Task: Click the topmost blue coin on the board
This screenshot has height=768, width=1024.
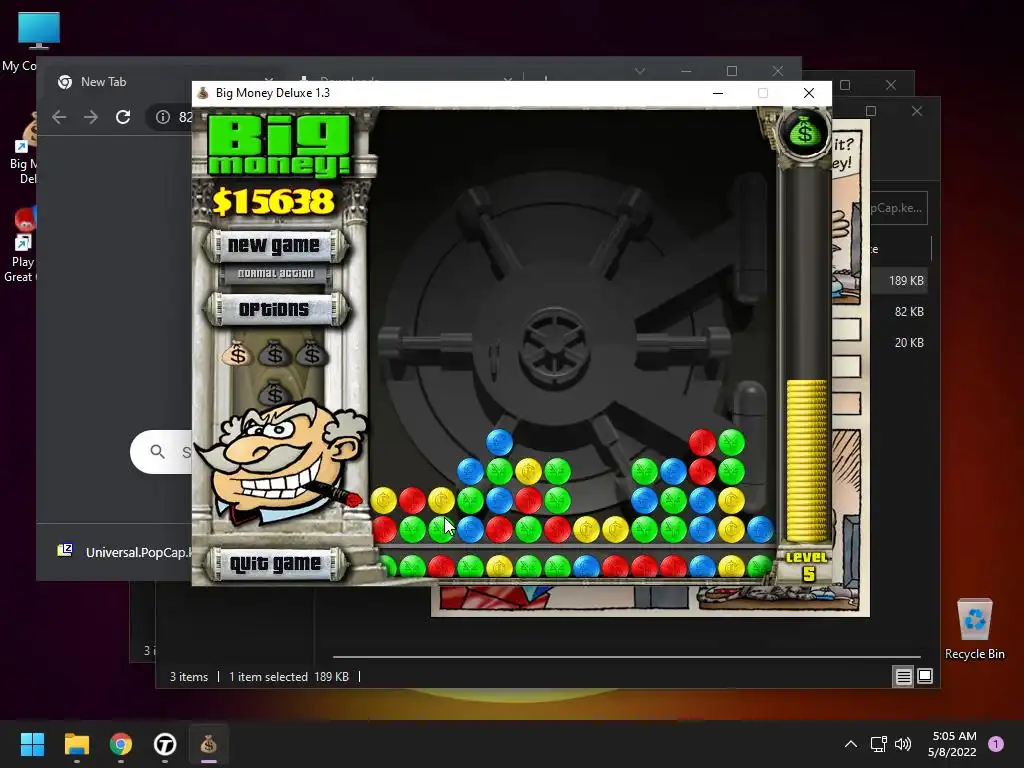Action: pyautogui.click(x=500, y=442)
